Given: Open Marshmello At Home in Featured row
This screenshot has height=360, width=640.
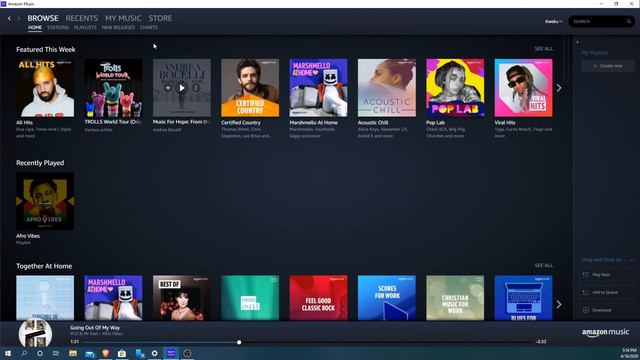Looking at the screenshot, I should pos(318,88).
